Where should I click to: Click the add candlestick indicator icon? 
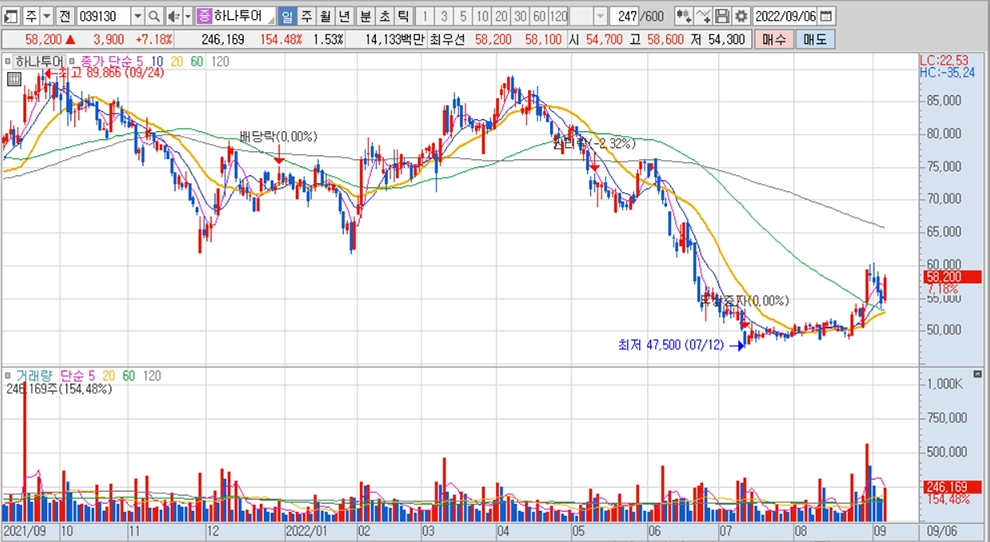click(682, 17)
